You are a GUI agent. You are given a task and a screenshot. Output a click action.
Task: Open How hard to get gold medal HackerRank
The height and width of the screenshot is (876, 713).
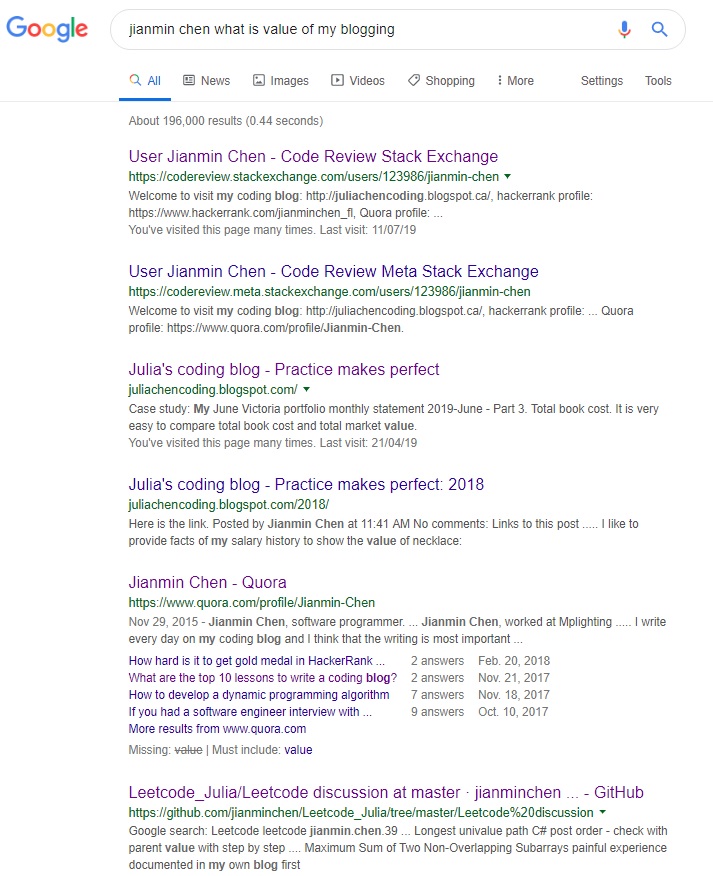(x=256, y=661)
